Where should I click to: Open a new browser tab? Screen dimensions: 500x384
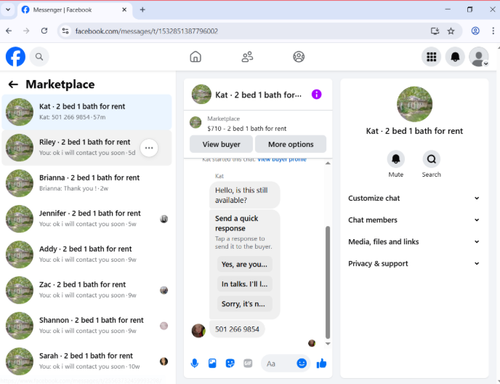click(142, 10)
